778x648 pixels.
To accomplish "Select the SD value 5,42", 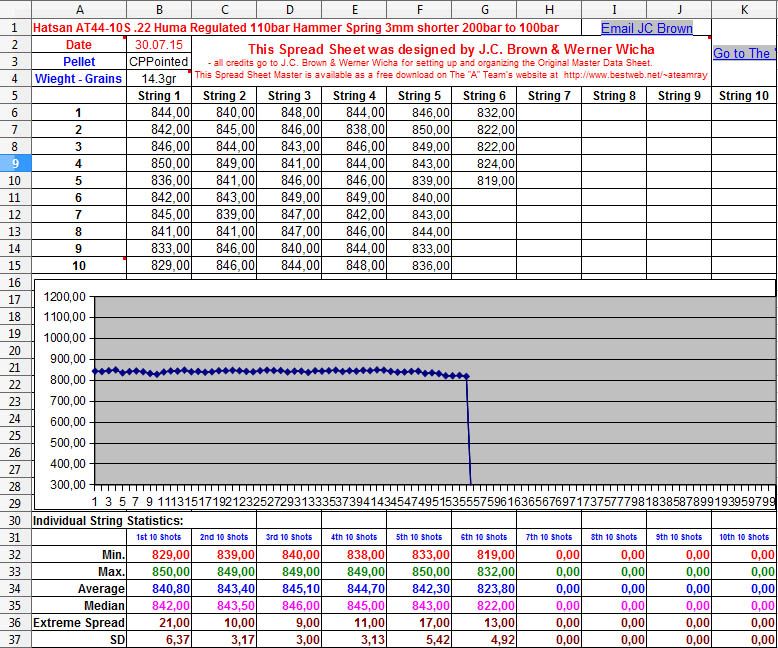I will [x=419, y=639].
